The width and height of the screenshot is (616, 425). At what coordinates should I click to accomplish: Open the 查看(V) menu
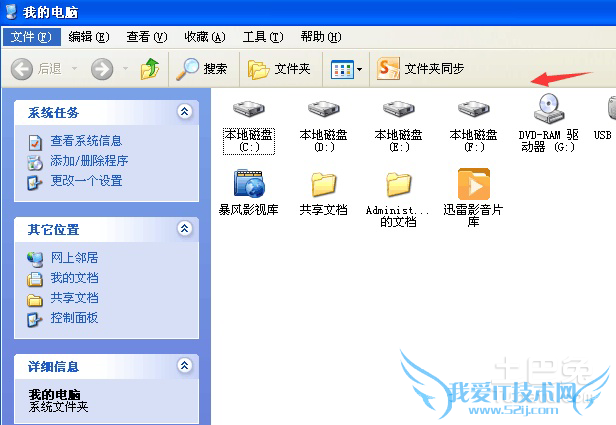[147, 37]
